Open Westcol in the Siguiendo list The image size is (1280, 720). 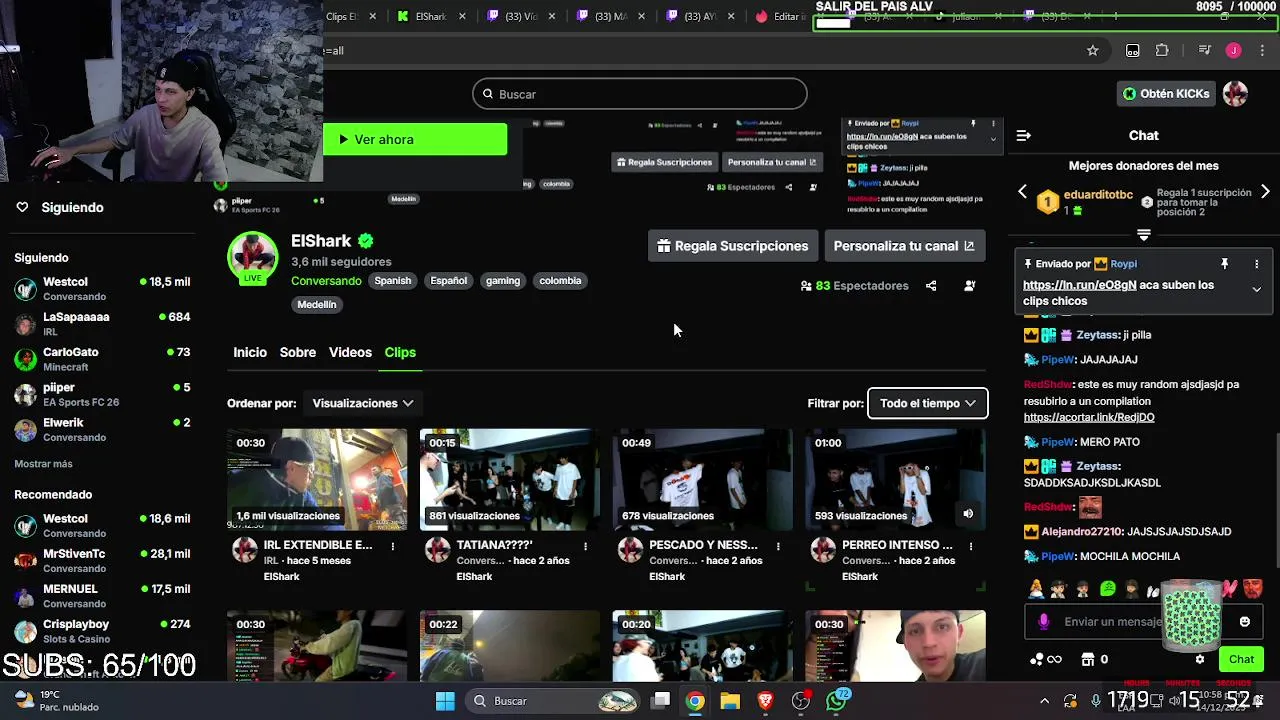(102, 289)
